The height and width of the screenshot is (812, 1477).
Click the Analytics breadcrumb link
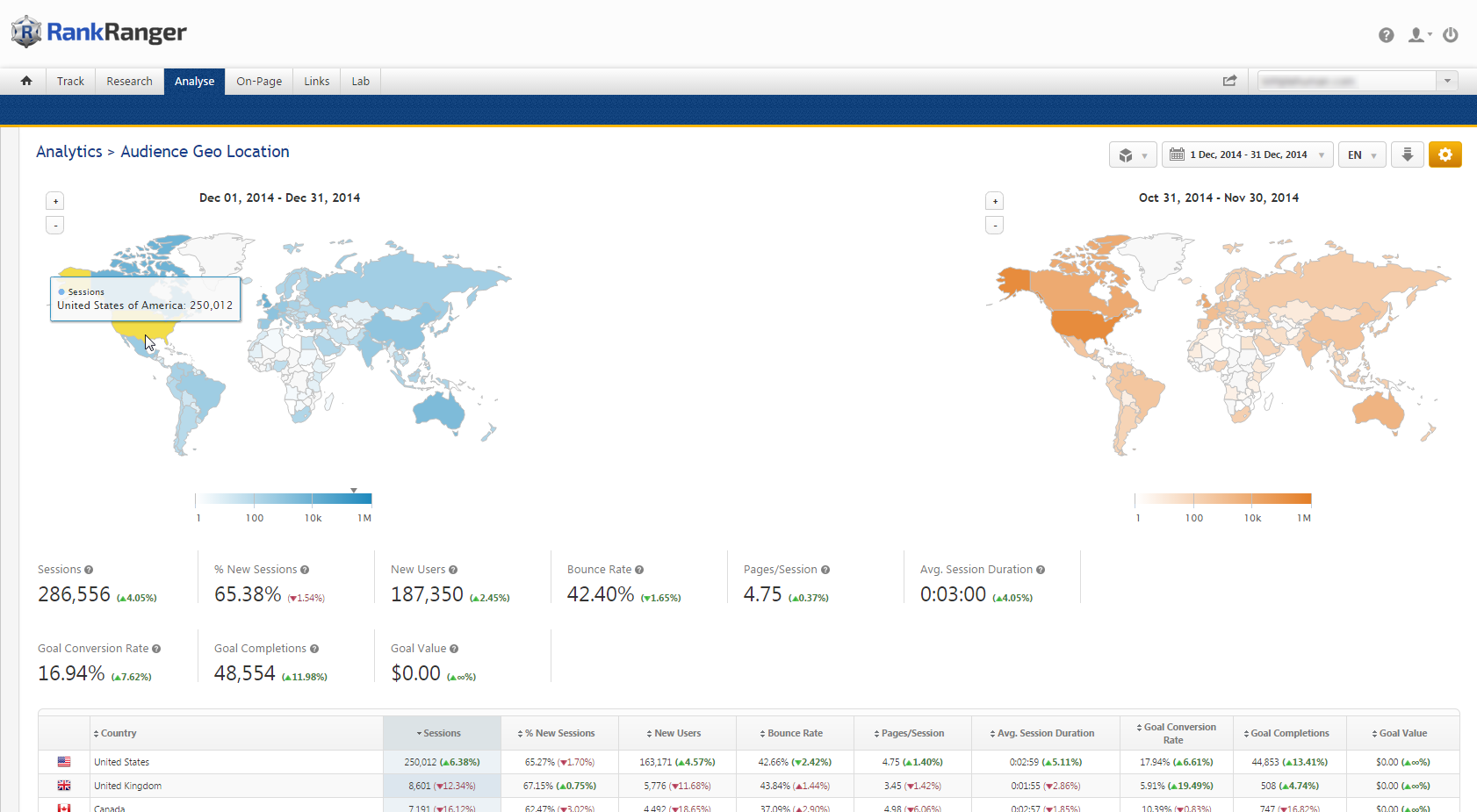click(69, 152)
